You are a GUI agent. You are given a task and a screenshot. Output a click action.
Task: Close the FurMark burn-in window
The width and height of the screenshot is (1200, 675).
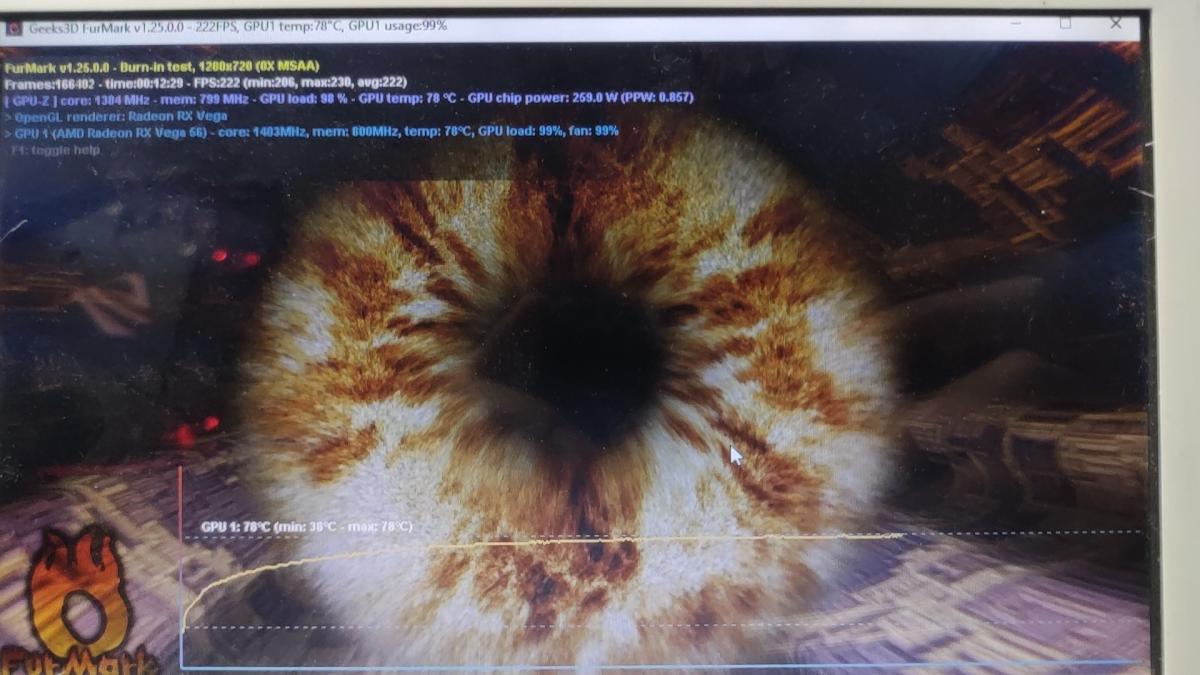coord(1116,23)
